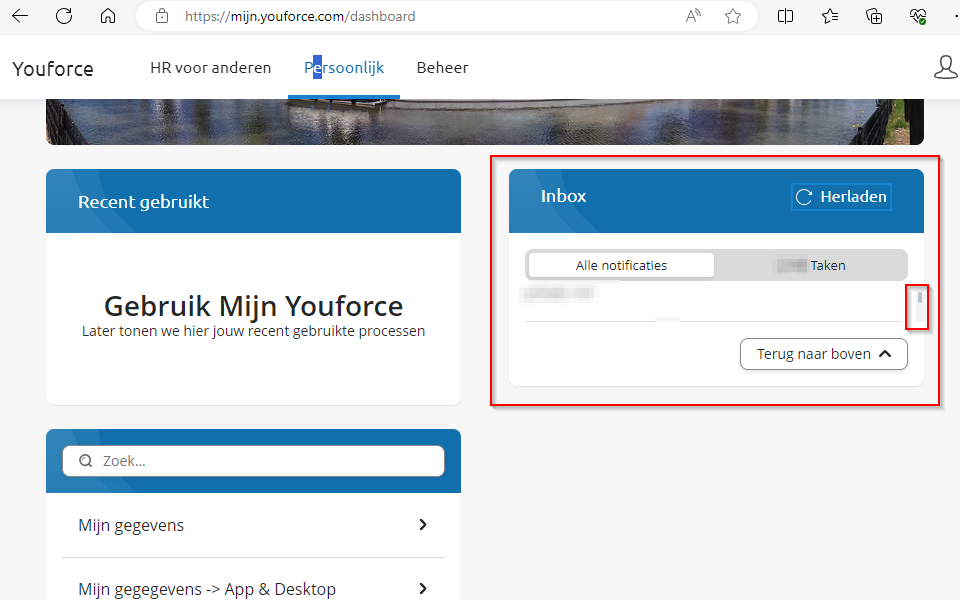Click the Youforce logo
Viewport: 960px width, 600px height.
tap(52, 68)
